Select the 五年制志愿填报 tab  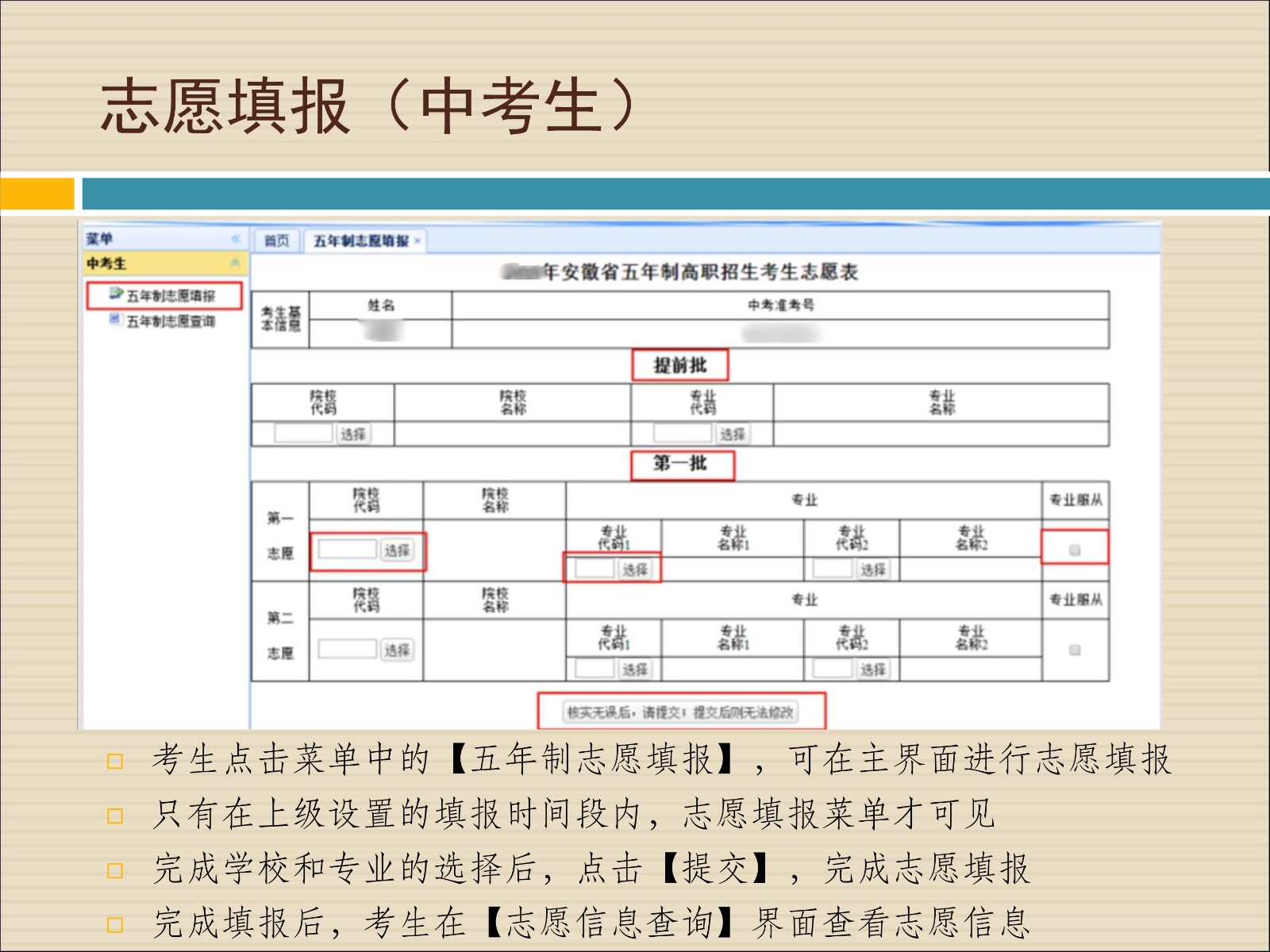click(x=361, y=240)
